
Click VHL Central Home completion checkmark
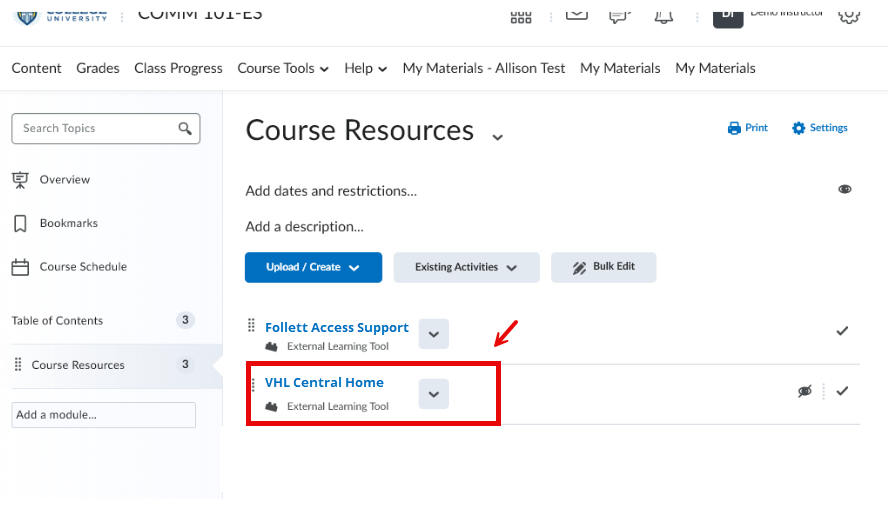click(x=842, y=391)
